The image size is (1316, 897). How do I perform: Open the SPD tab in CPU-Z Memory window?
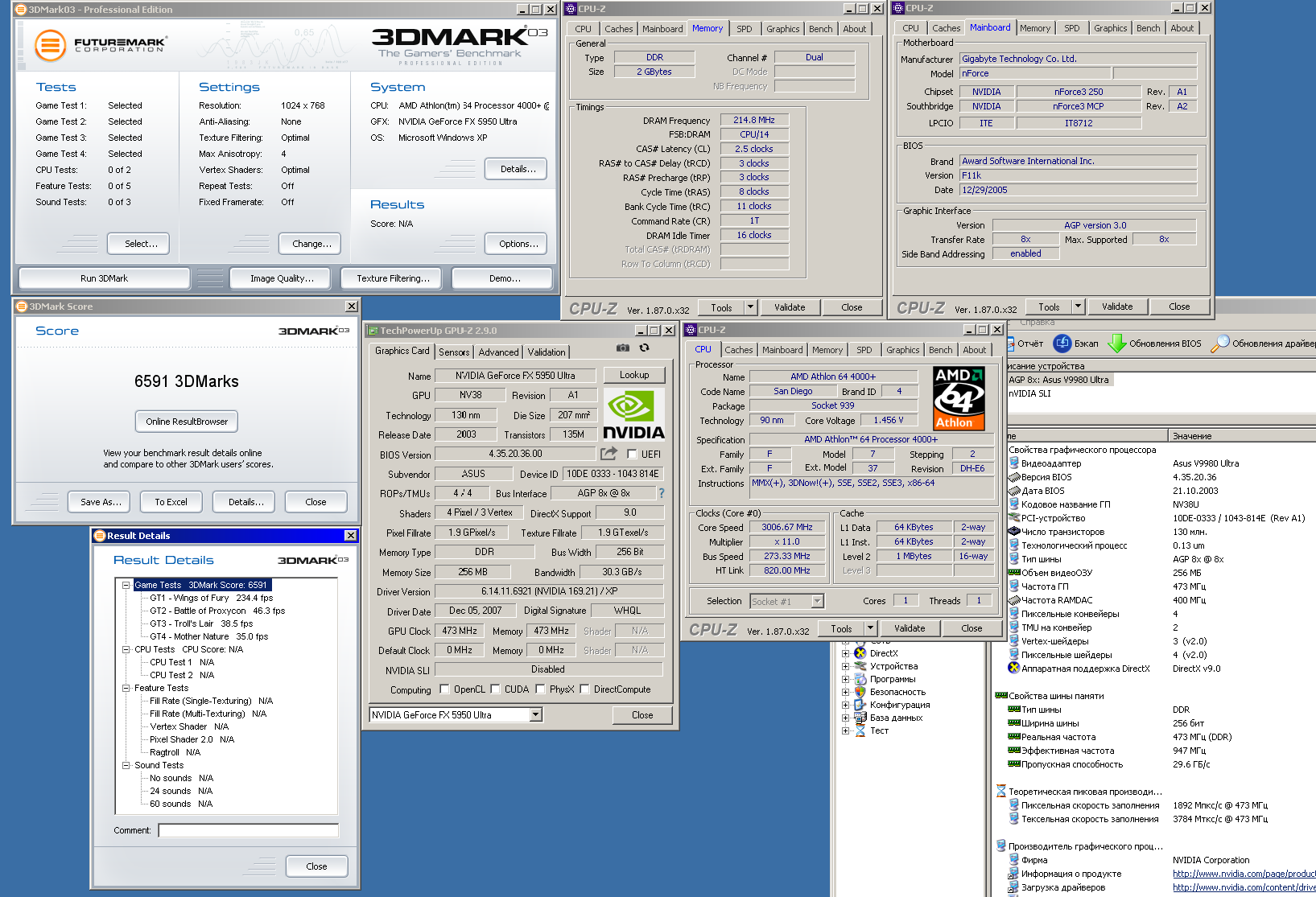coord(745,29)
